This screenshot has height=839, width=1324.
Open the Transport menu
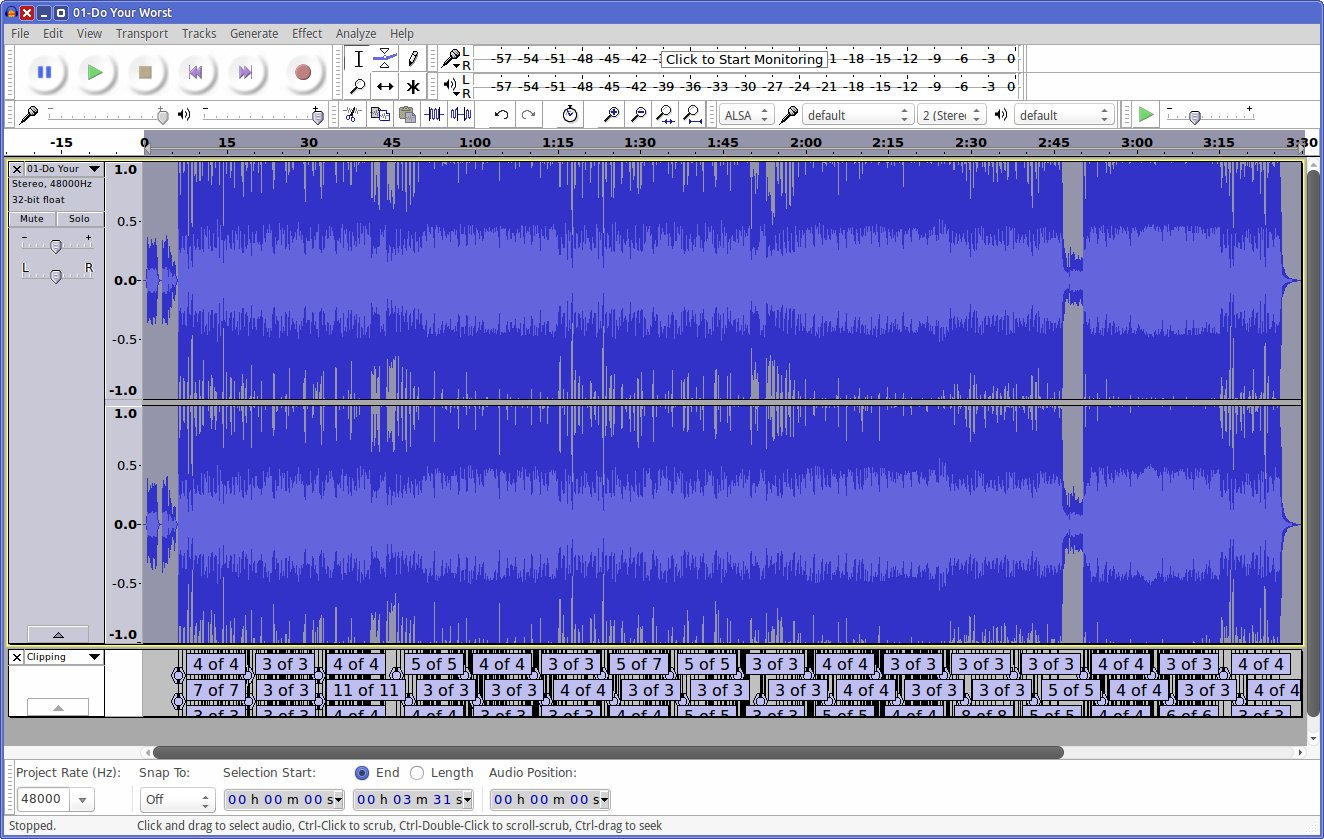(142, 33)
